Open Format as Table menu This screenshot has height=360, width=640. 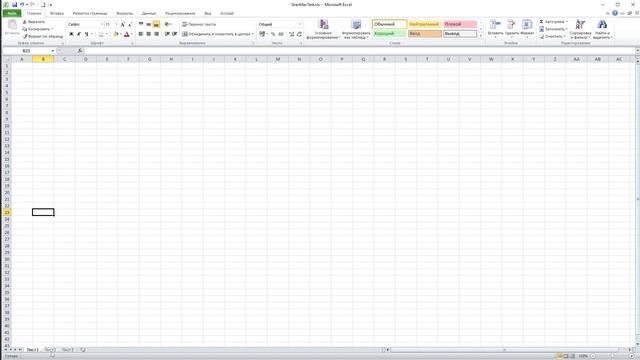point(356,29)
